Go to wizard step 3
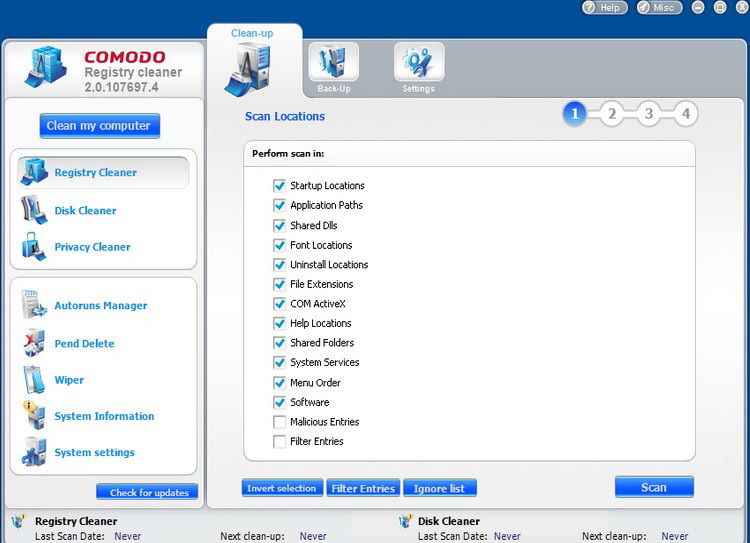Image resolution: width=750 pixels, height=543 pixels. [649, 114]
